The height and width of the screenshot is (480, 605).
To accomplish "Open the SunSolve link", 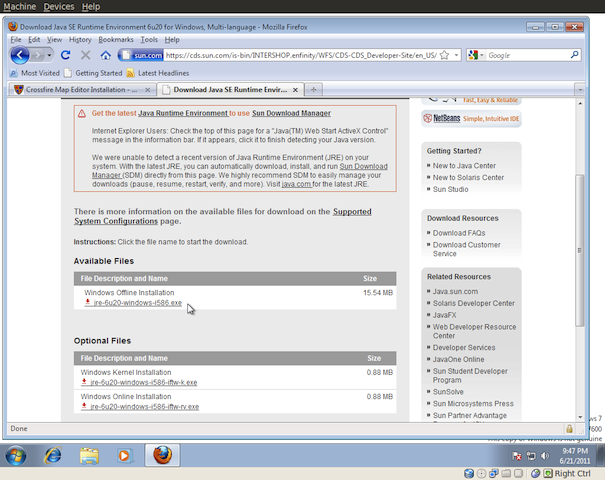I will pyautogui.click(x=448, y=392).
